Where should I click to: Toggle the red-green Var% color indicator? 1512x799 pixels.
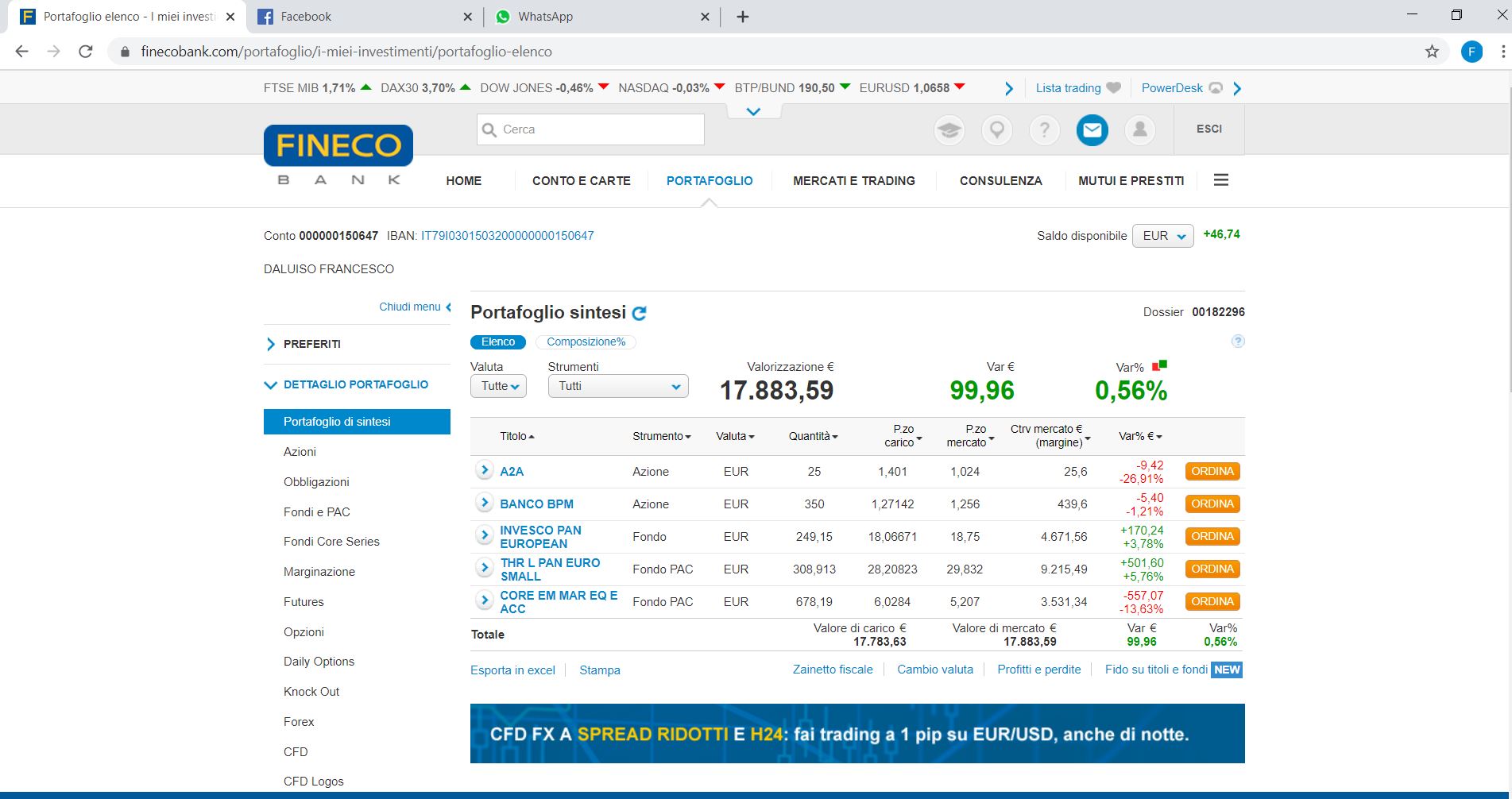pyautogui.click(x=1159, y=365)
